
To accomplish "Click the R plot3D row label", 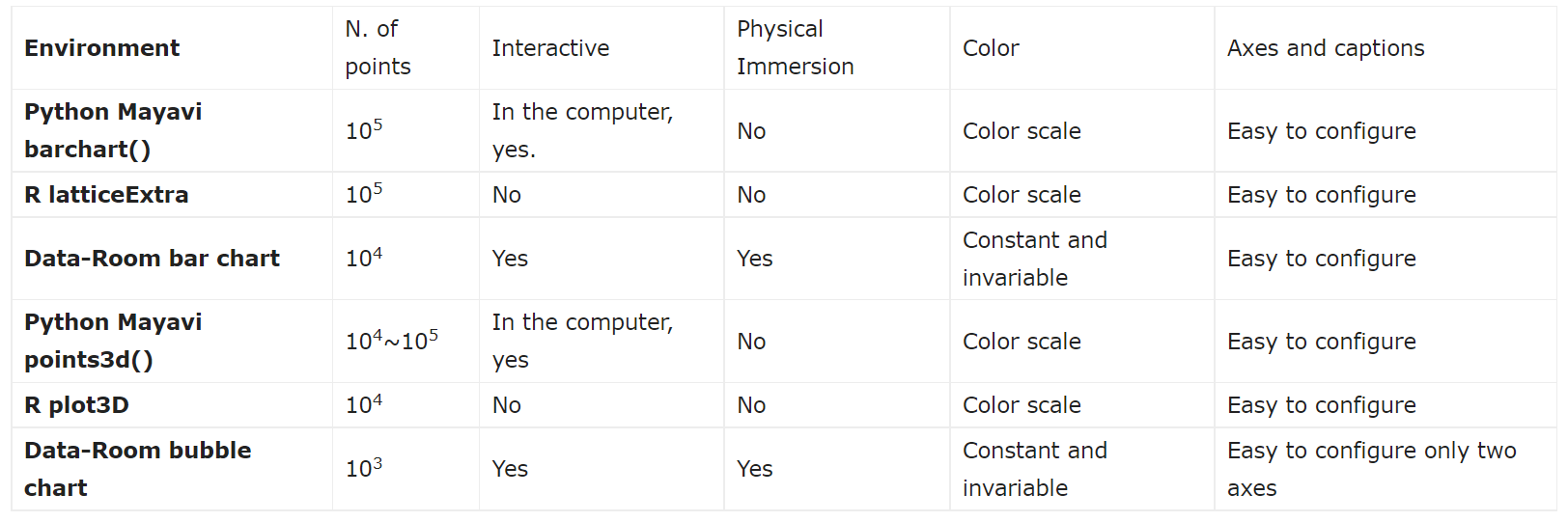I will tap(76, 405).
